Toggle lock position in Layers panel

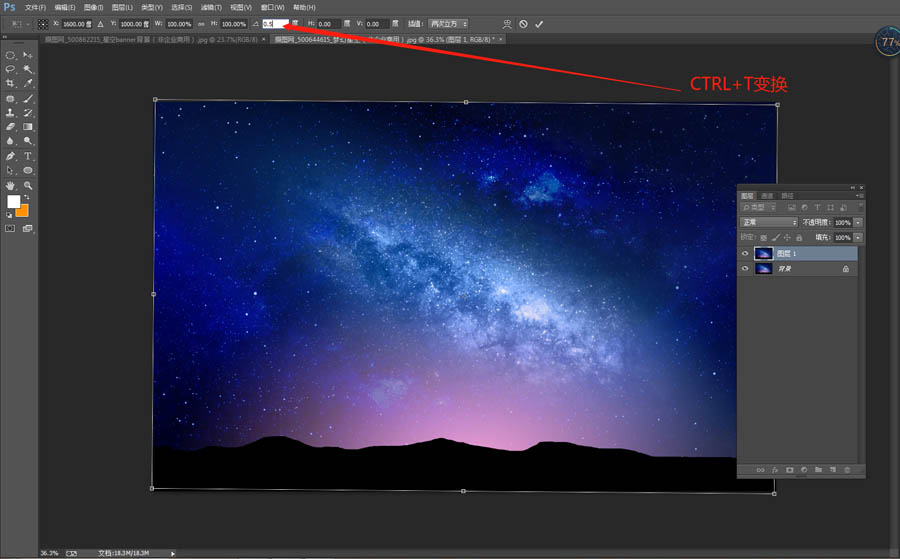click(x=787, y=238)
